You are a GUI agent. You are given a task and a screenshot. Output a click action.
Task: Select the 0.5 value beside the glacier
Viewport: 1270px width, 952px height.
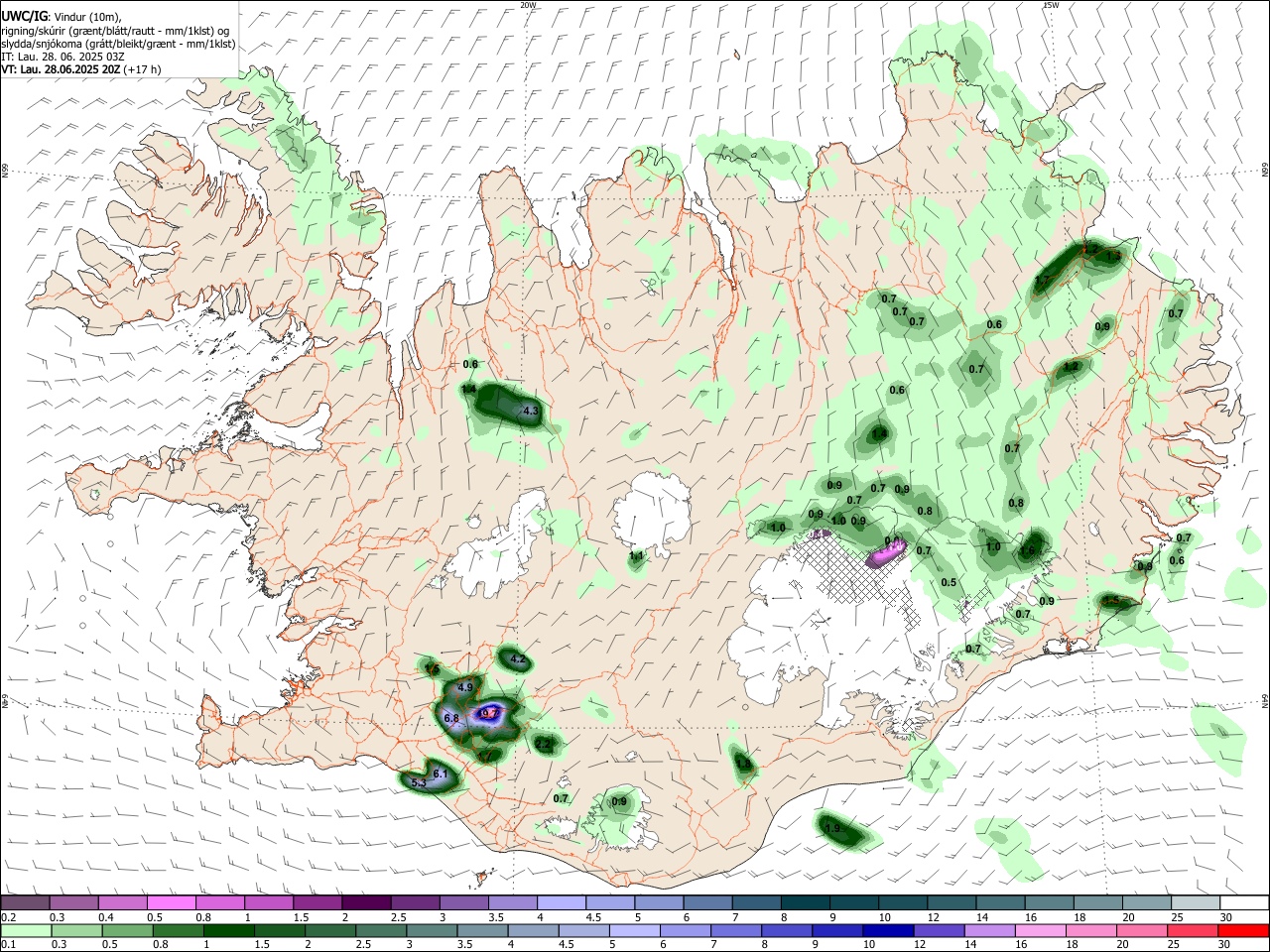pyautogui.click(x=949, y=583)
